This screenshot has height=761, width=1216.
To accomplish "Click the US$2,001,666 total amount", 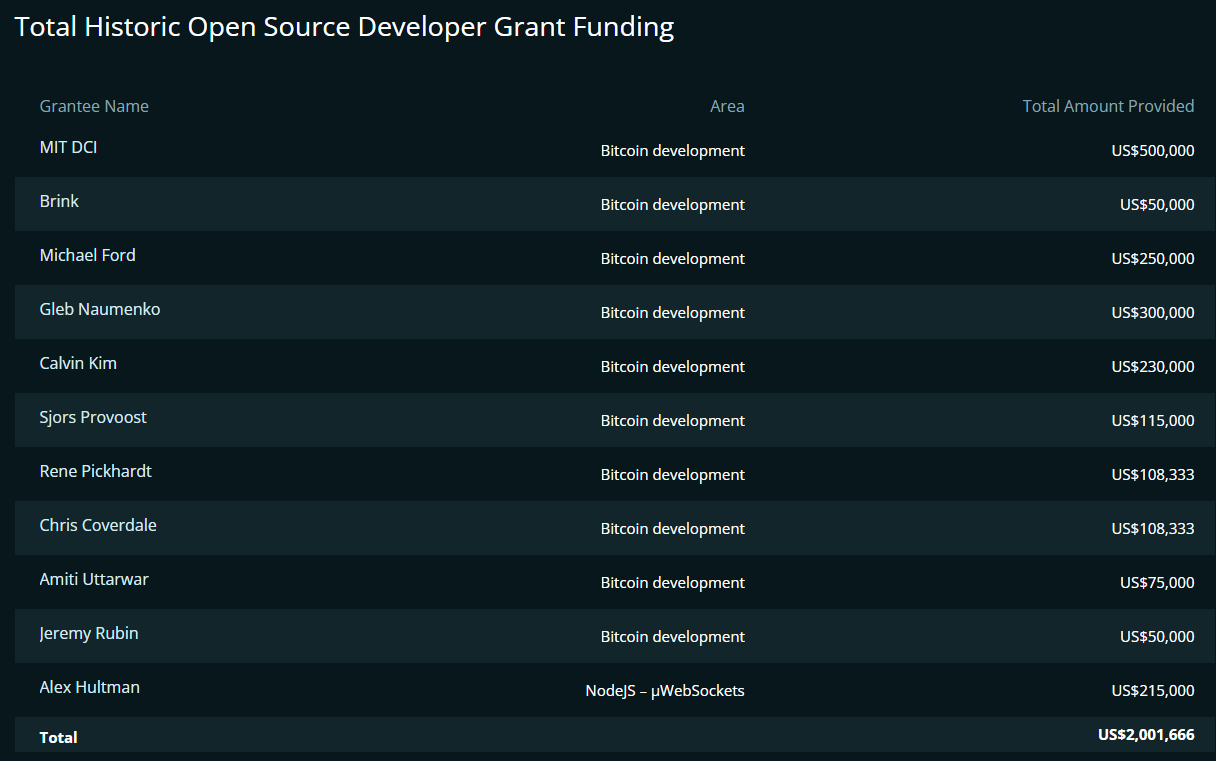I will pyautogui.click(x=1145, y=735).
